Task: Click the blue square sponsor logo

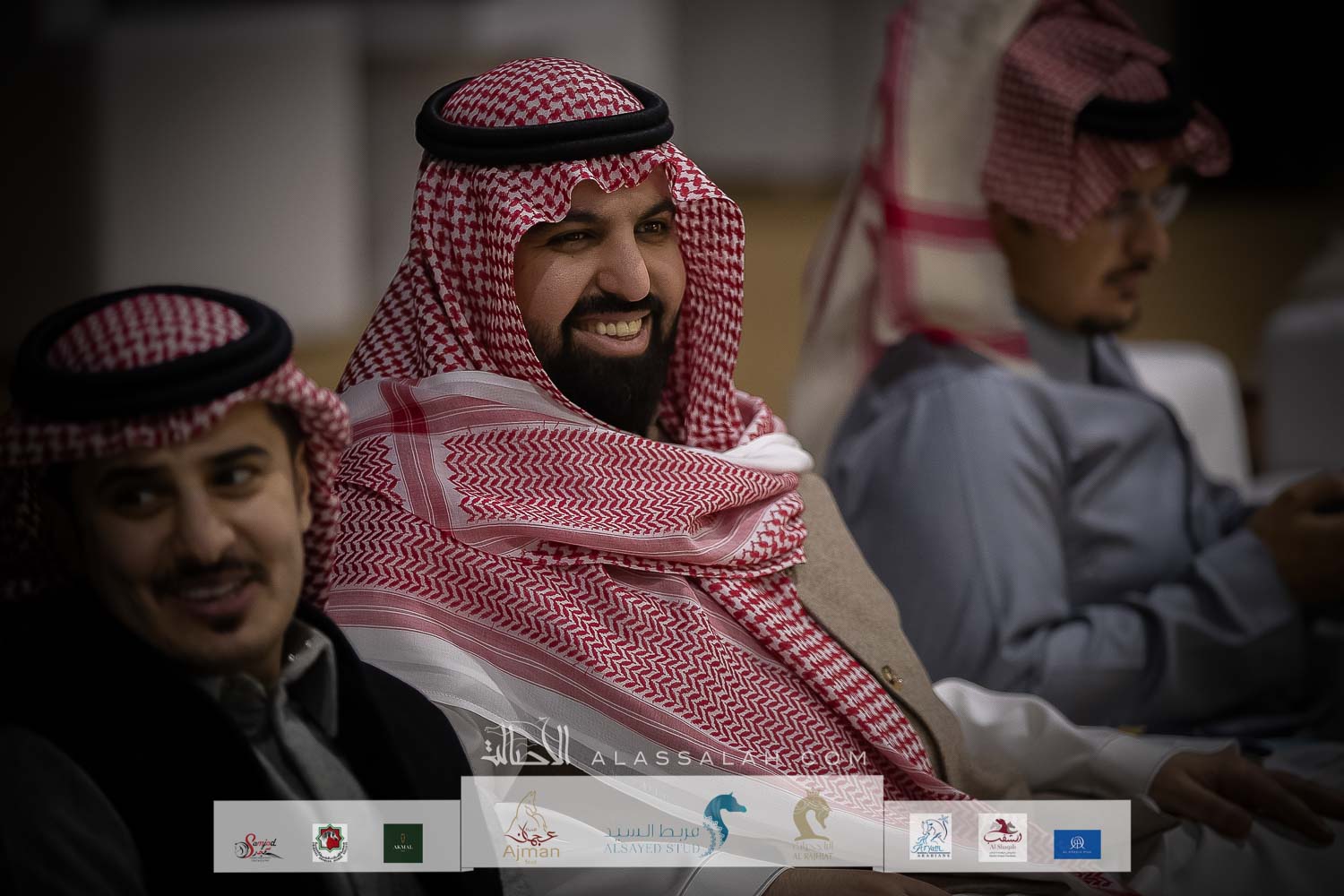Action: 1077,842
